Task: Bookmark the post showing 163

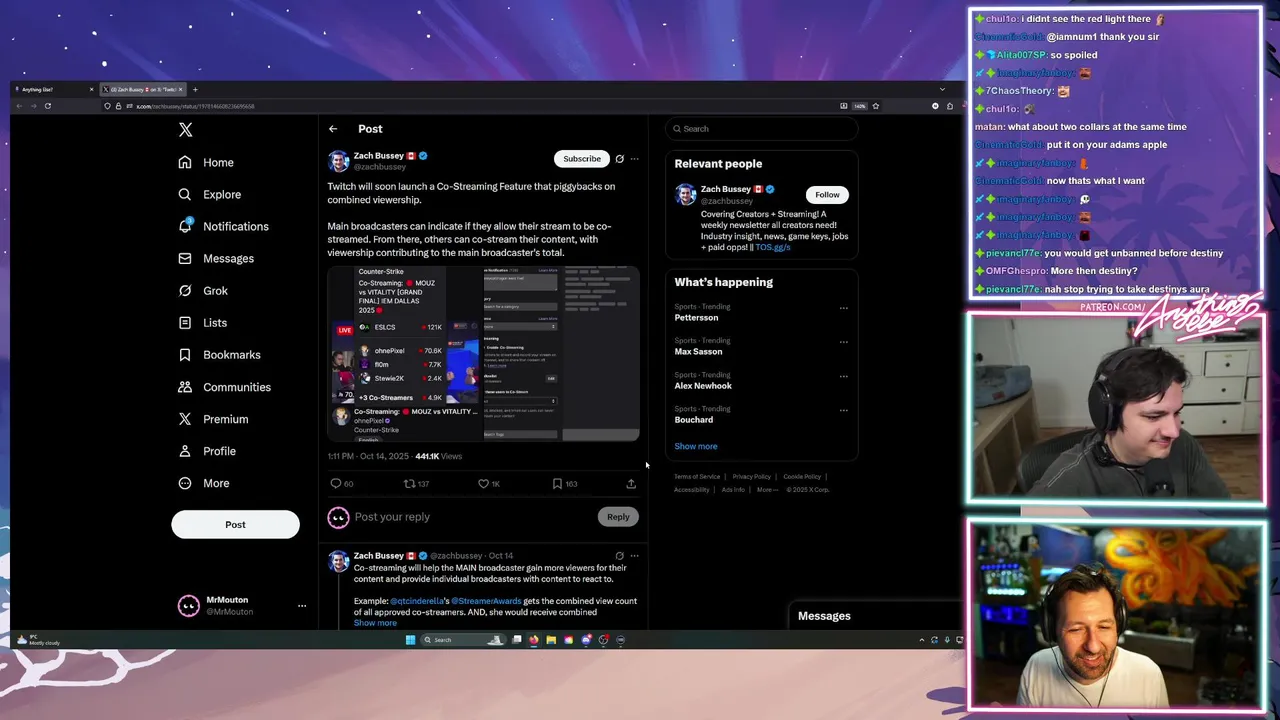Action: [x=557, y=484]
